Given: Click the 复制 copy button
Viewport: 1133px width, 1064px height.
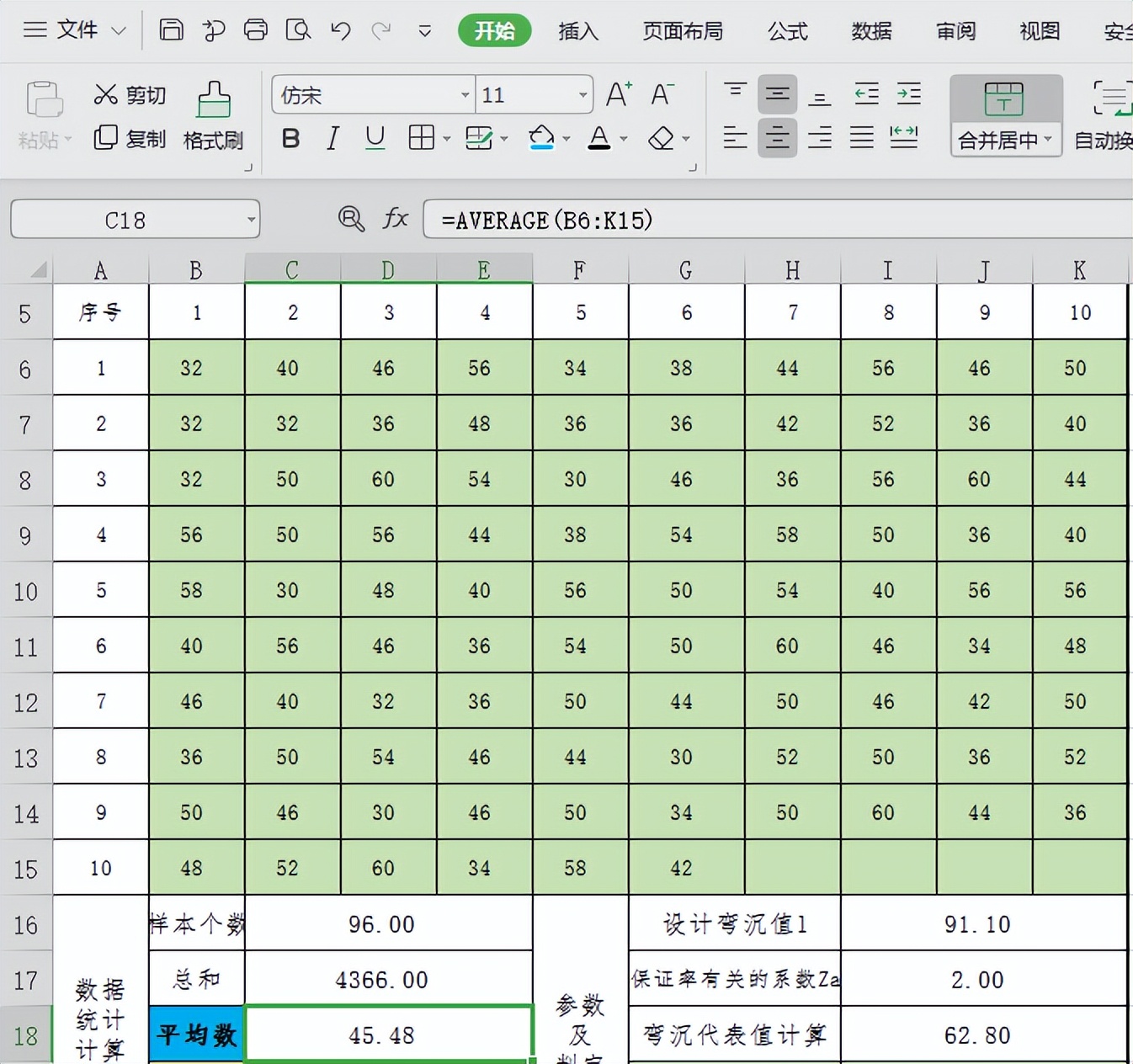Looking at the screenshot, I should tap(130, 138).
